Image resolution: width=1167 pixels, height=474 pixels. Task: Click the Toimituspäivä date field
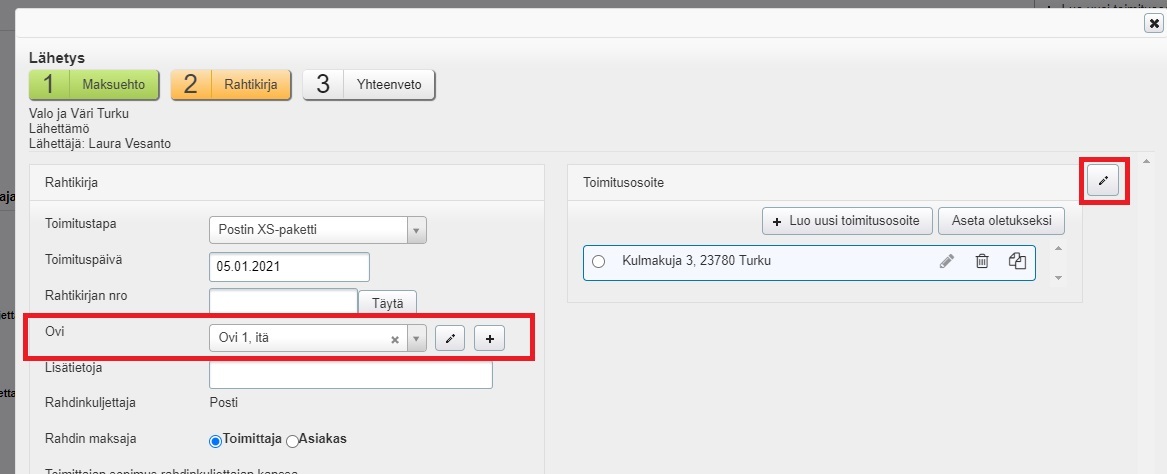pyautogui.click(x=289, y=267)
